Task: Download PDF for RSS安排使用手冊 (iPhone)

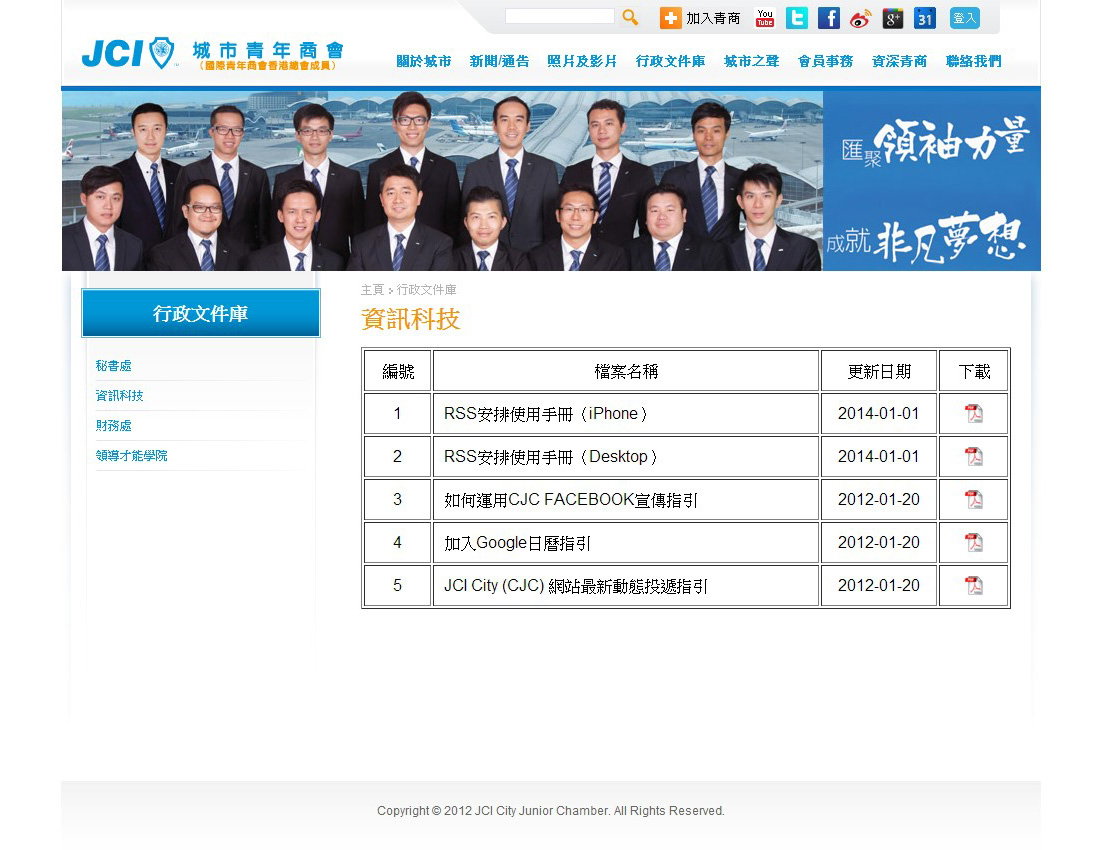Action: click(x=974, y=414)
